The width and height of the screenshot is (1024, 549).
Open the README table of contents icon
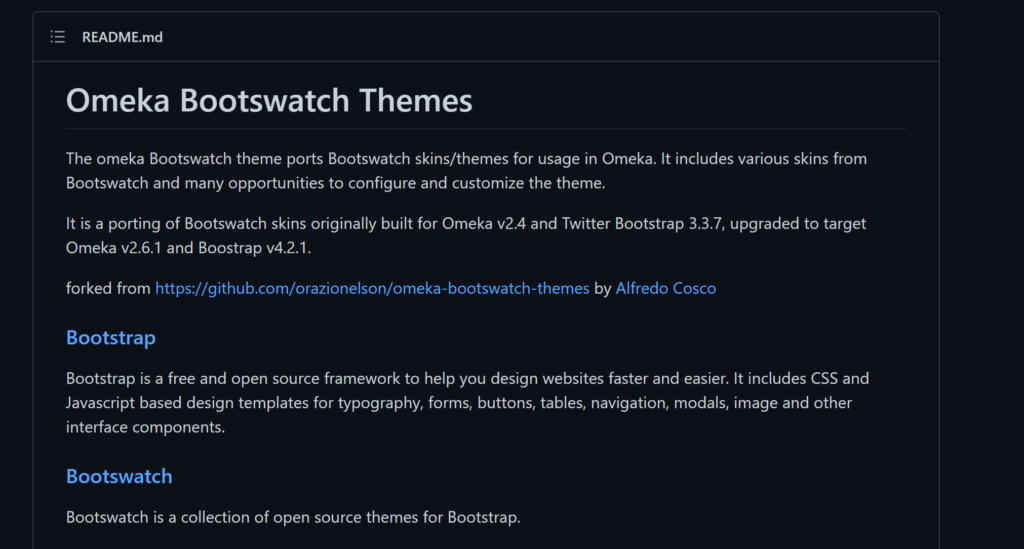(x=57, y=37)
